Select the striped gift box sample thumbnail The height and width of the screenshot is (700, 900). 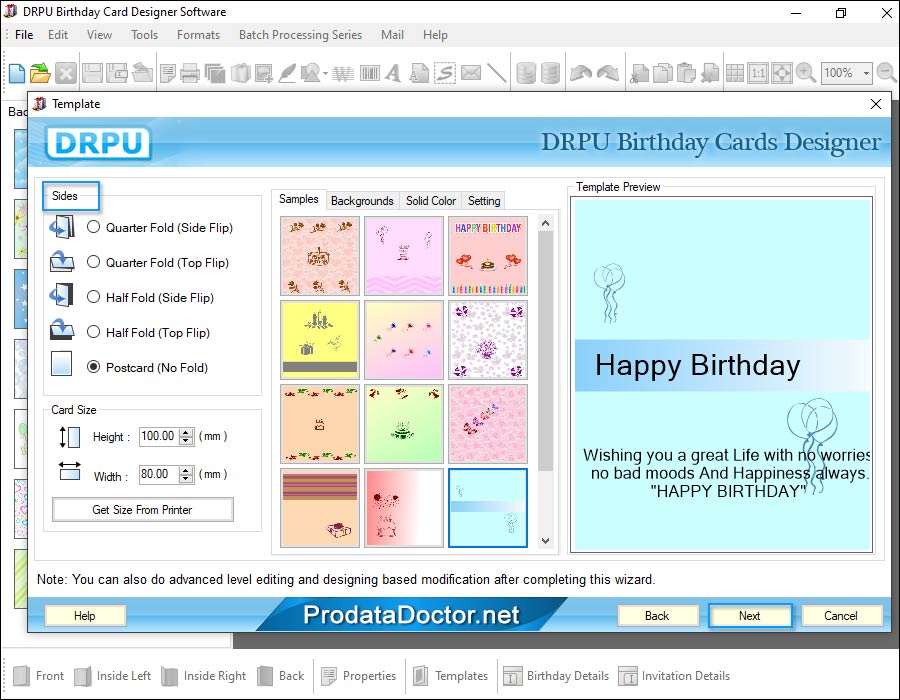coord(320,508)
